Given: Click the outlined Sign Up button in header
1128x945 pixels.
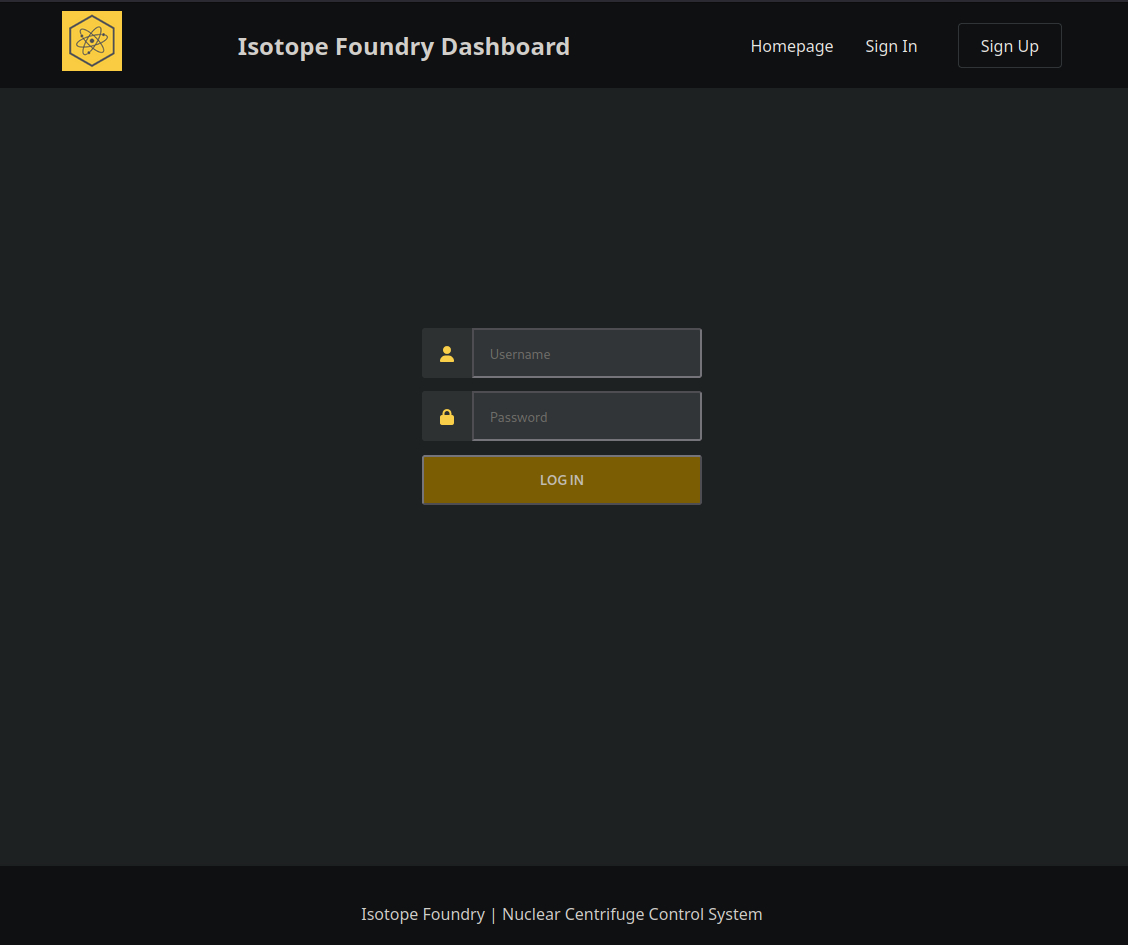Looking at the screenshot, I should (1009, 46).
